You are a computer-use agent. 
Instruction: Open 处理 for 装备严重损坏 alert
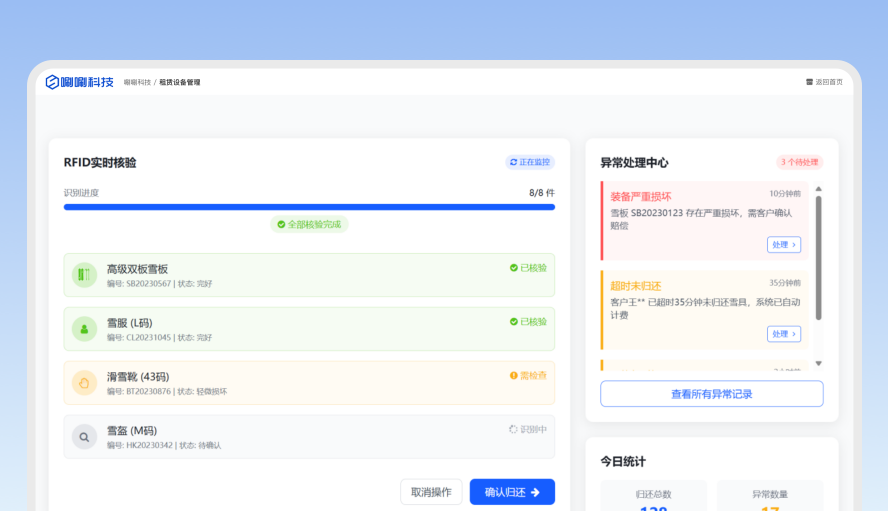(x=783, y=245)
